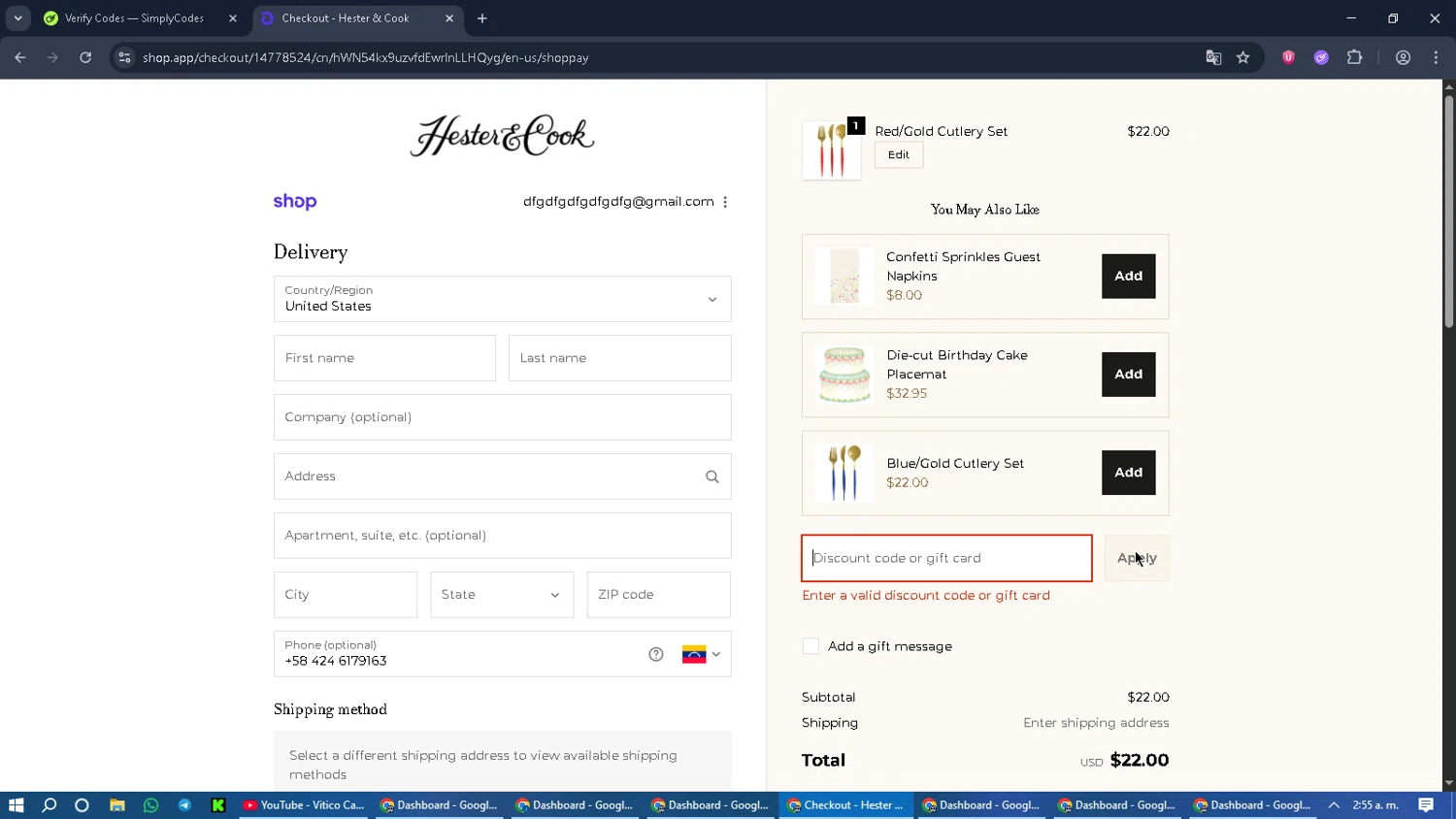The image size is (1456, 819).
Task: Open the purple circular extension icon
Action: coord(1321,57)
